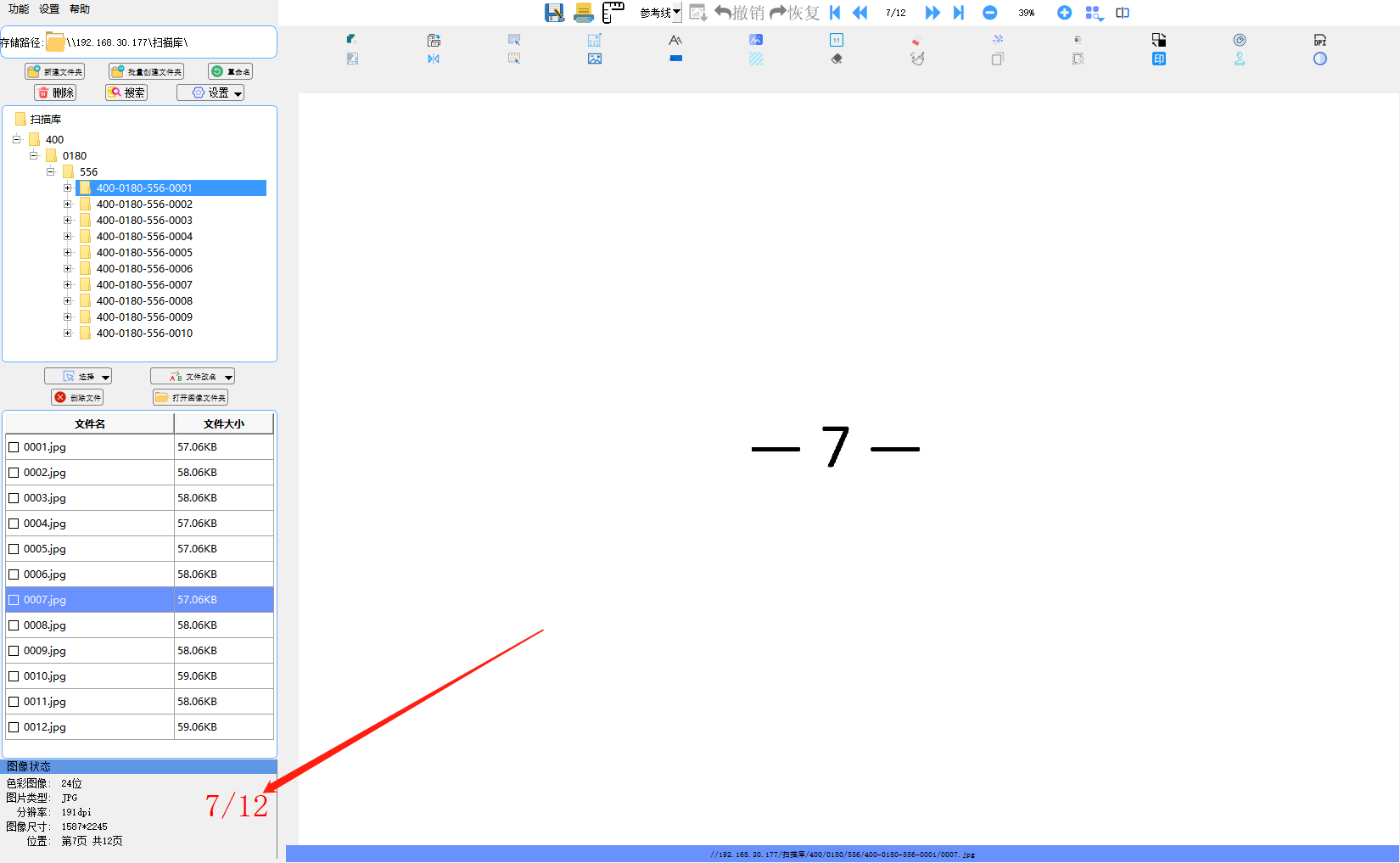Check the box for 0003.jpg
This screenshot has height=863, width=1400.
point(14,498)
